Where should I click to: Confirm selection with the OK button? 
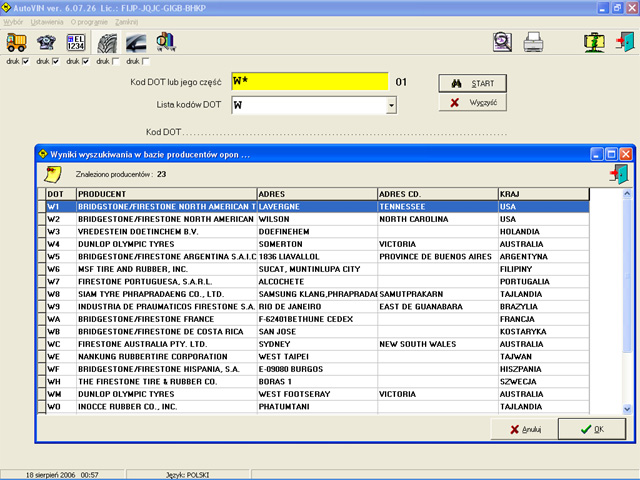[x=590, y=429]
